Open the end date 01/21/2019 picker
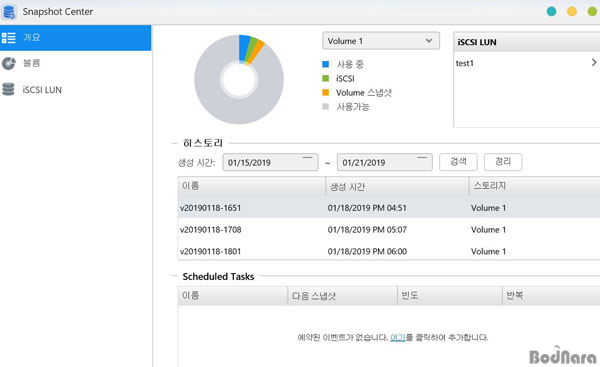 (385, 162)
